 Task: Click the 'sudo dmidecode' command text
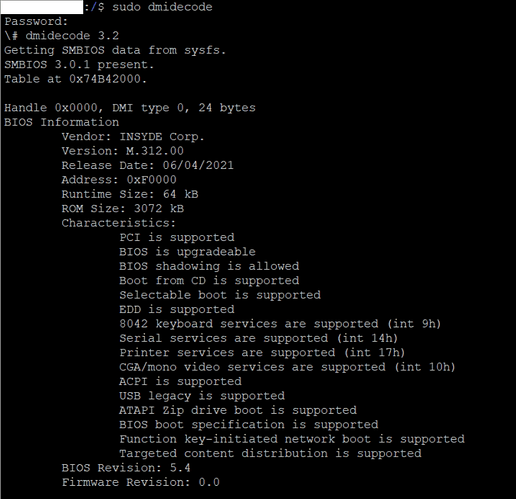[162, 7]
